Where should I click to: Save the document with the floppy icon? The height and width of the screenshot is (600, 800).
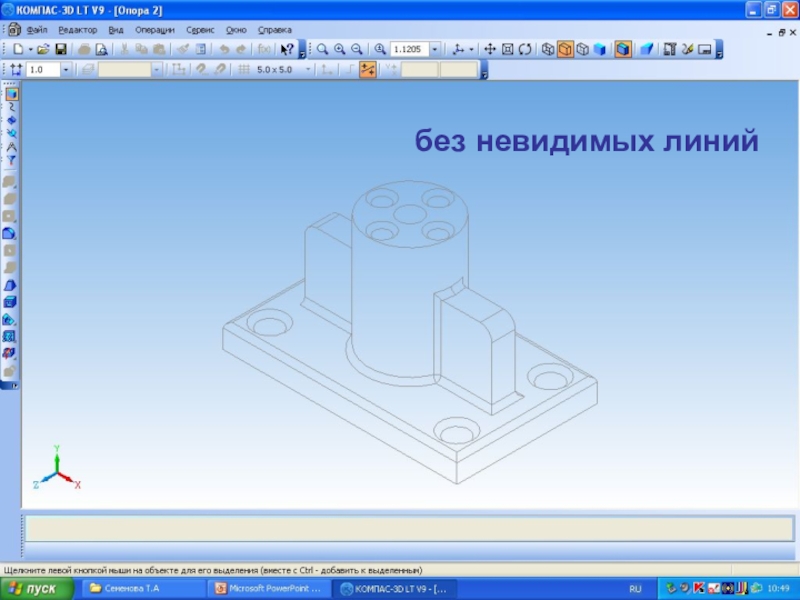pyautogui.click(x=60, y=49)
